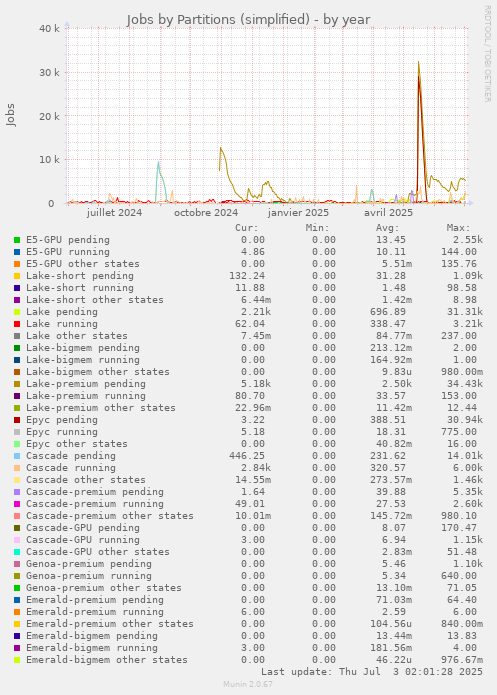Click the '20 k' axis tick label

point(49,116)
